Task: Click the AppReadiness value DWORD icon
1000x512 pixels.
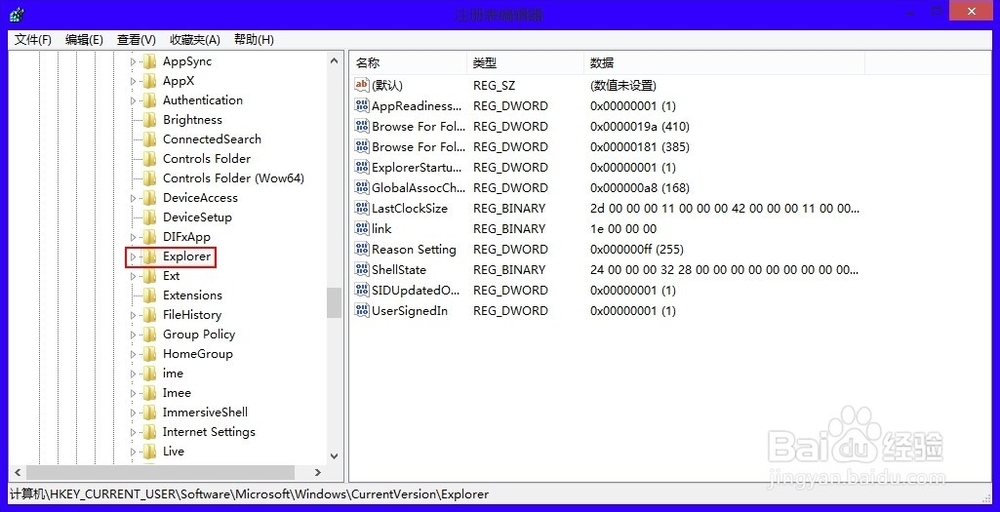Action: [x=362, y=106]
